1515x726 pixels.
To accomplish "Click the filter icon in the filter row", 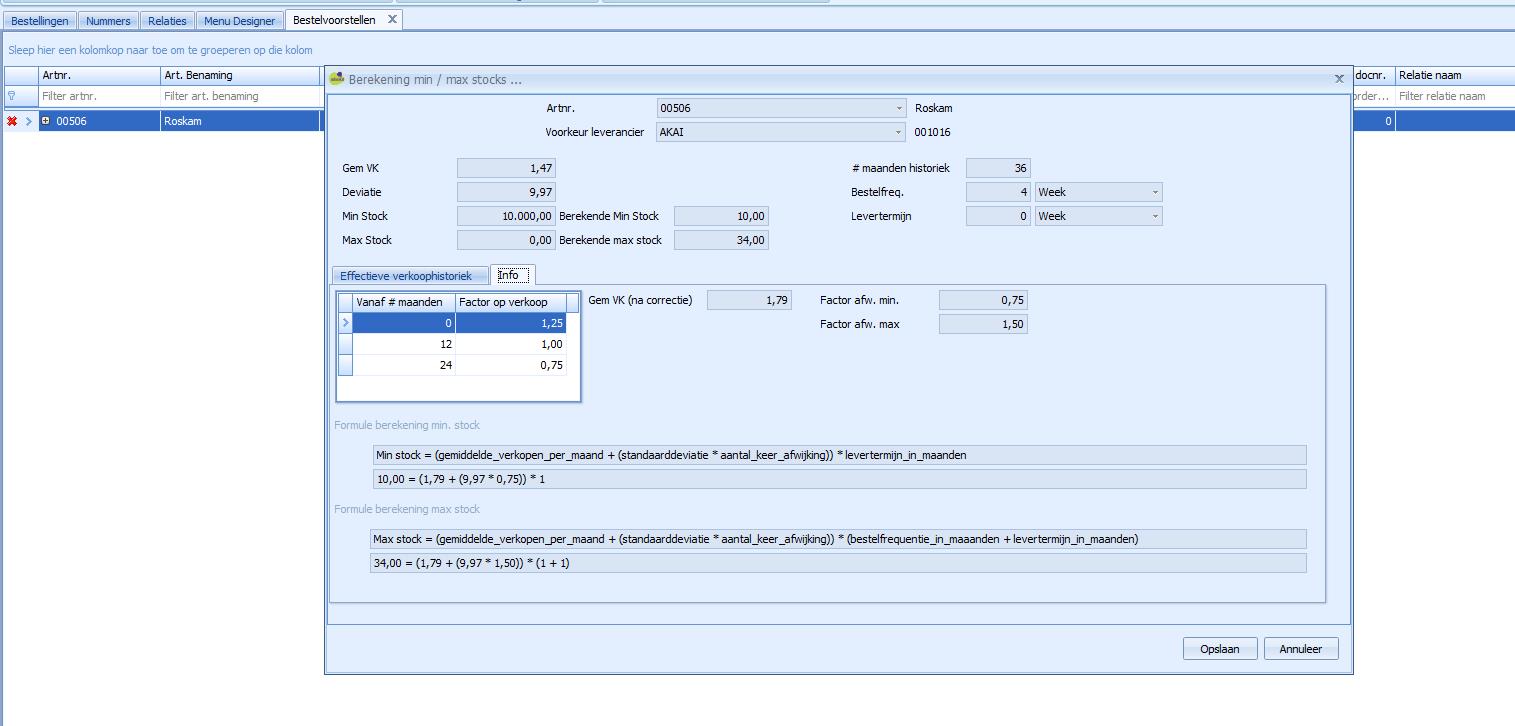I will (12, 97).
